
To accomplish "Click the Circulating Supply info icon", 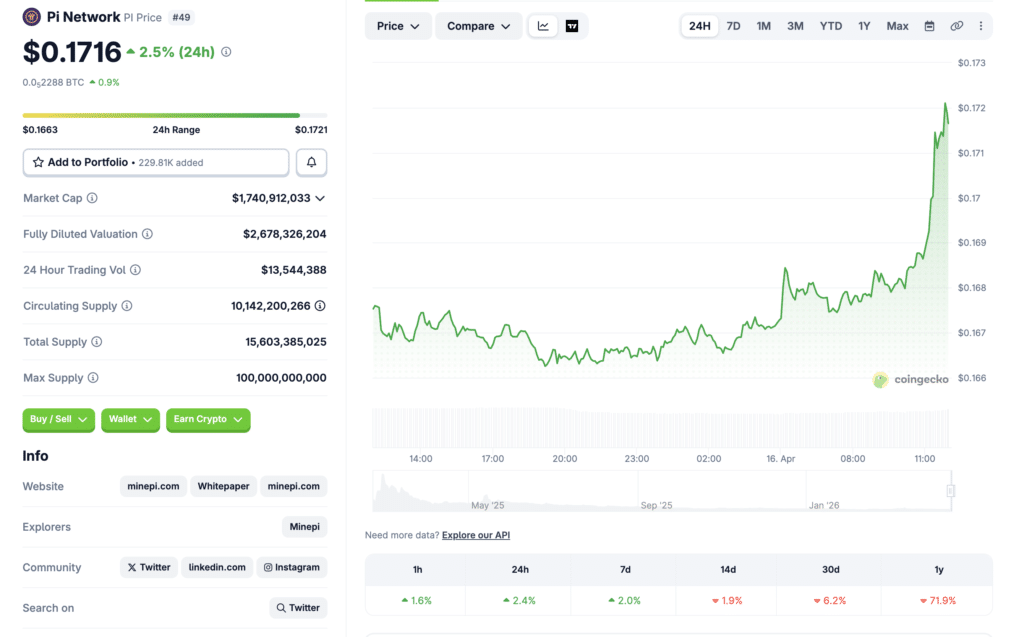I will pyautogui.click(x=127, y=306).
